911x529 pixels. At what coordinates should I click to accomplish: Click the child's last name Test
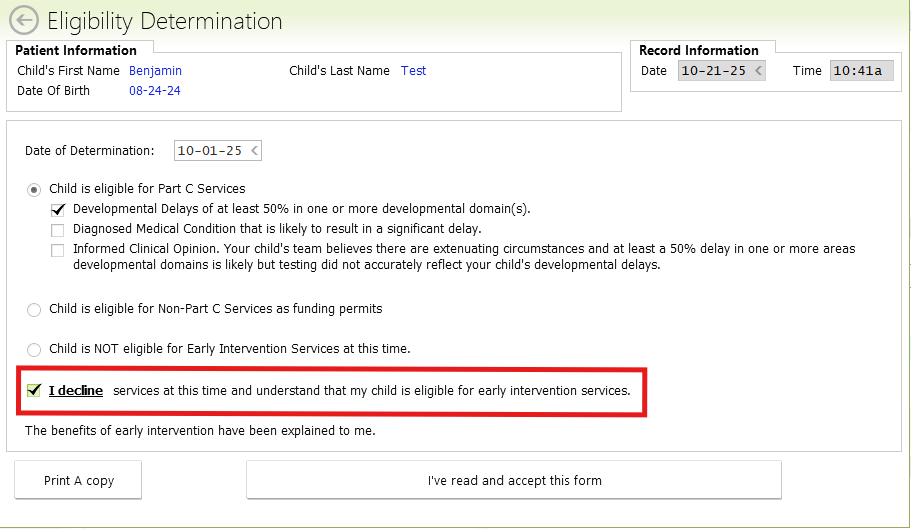coord(413,71)
